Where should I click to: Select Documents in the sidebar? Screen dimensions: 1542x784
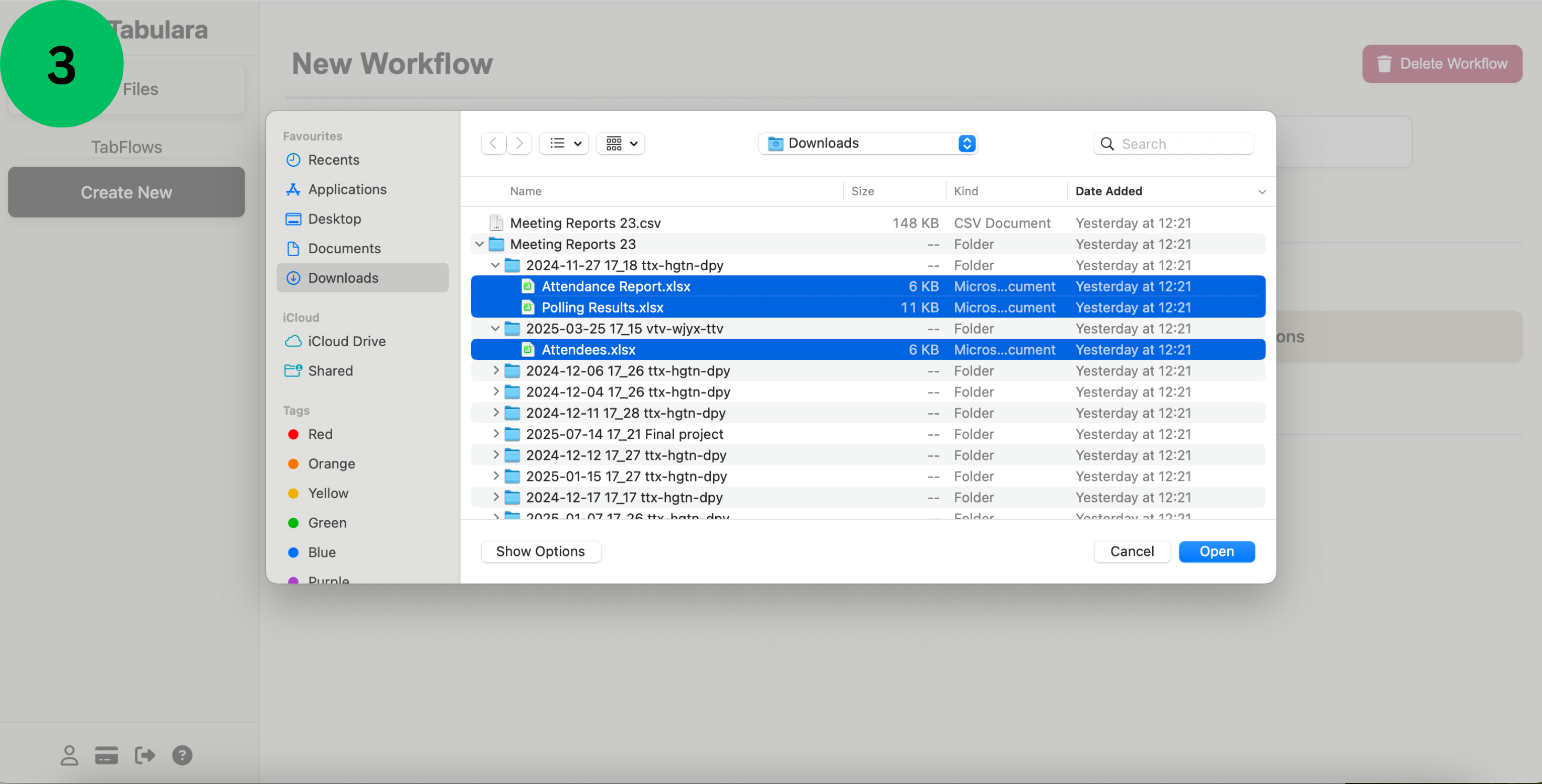point(344,248)
